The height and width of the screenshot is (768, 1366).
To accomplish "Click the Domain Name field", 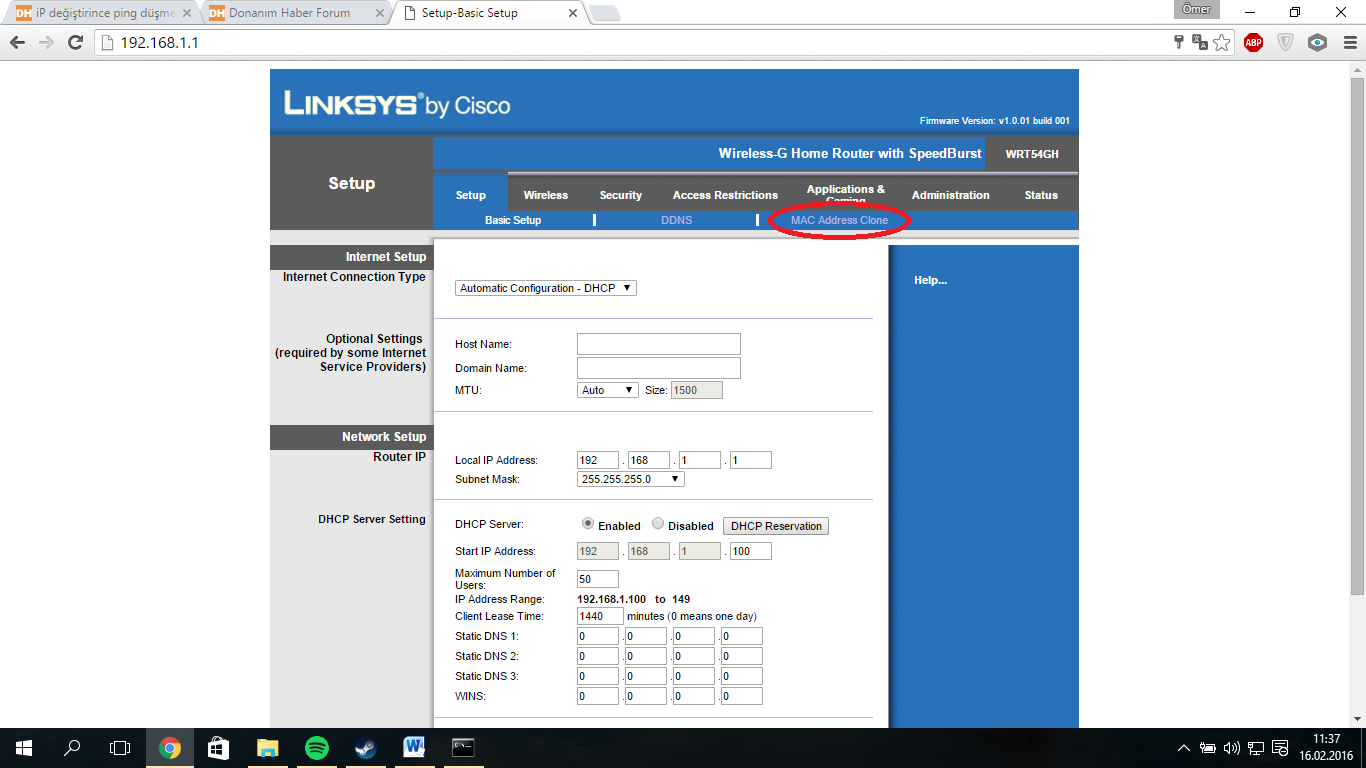I will tap(659, 368).
